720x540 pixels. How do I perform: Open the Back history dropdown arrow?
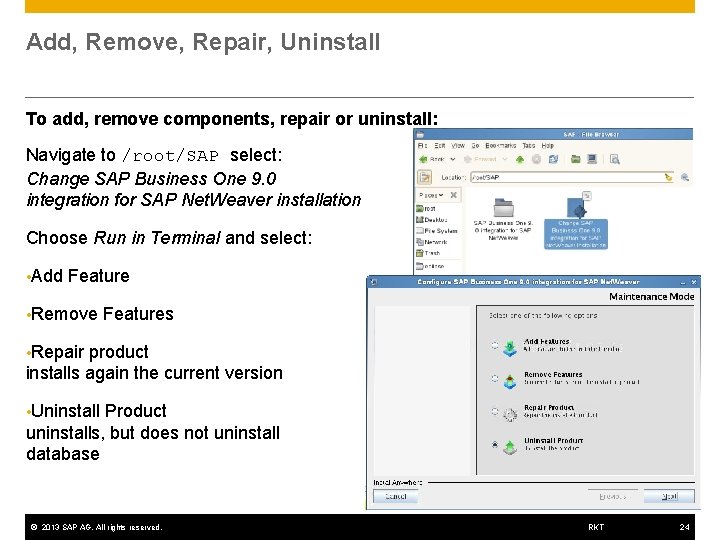point(453,159)
